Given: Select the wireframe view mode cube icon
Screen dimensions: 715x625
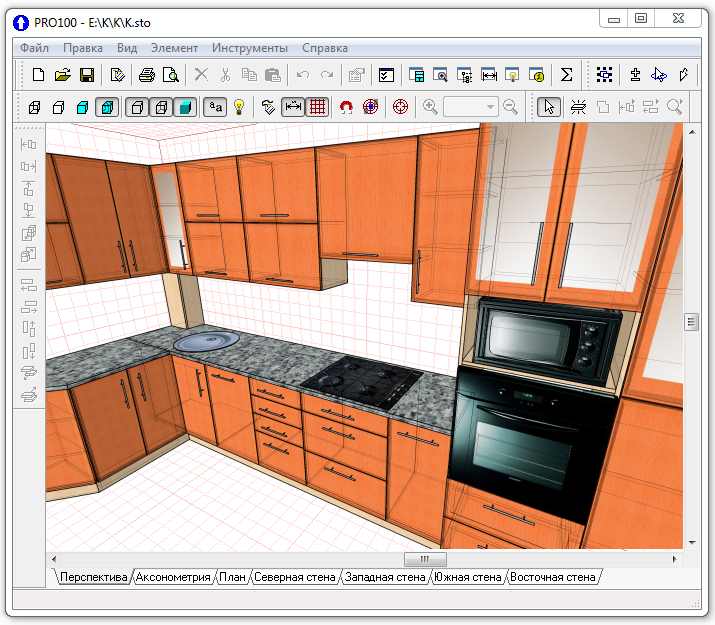Looking at the screenshot, I should (34, 107).
